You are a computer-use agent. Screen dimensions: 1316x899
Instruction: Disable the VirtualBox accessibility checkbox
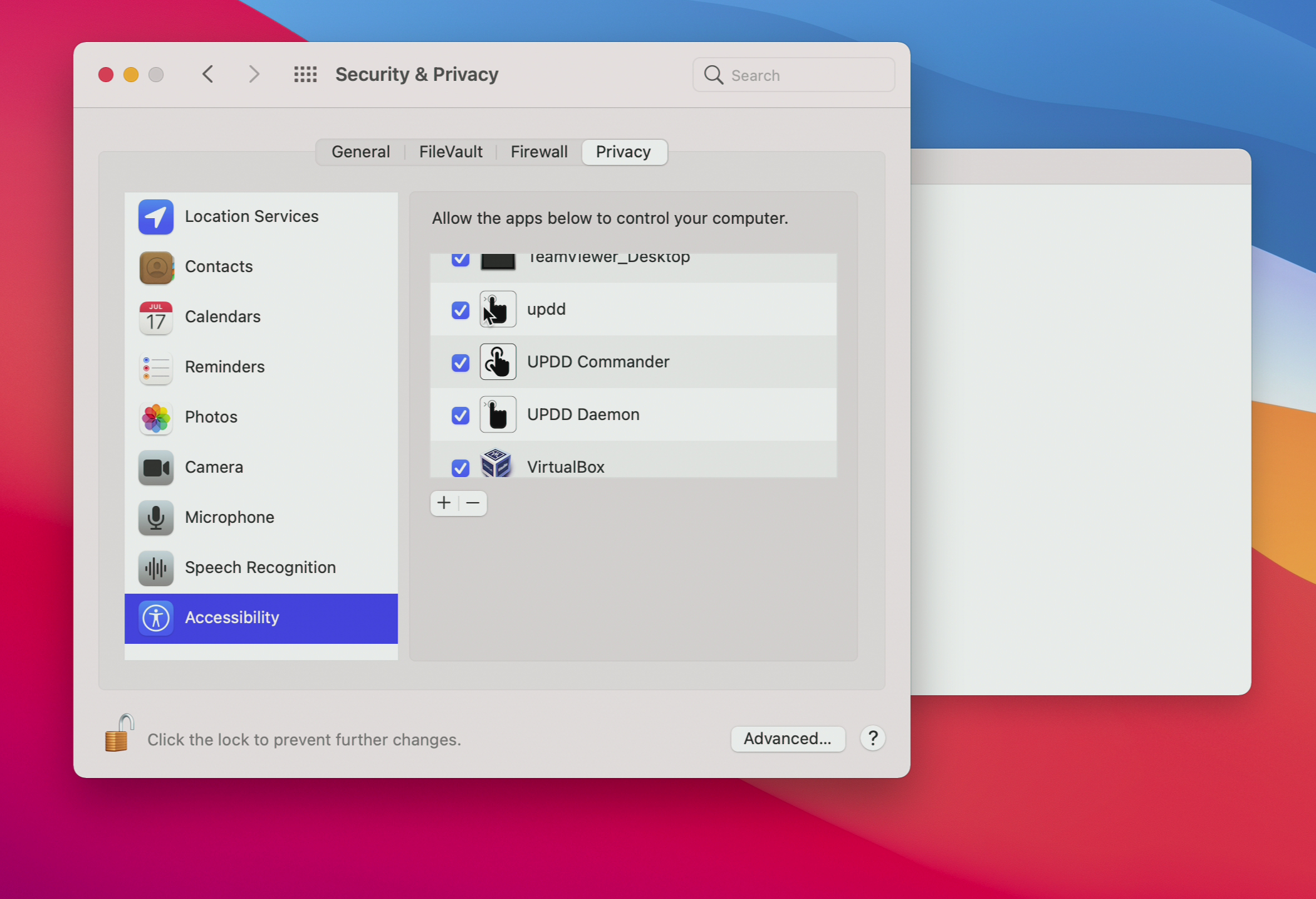point(460,467)
